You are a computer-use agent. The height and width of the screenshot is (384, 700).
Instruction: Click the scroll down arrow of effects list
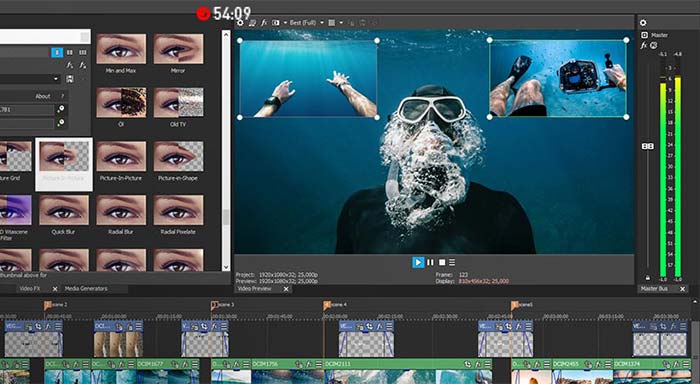coord(226,267)
